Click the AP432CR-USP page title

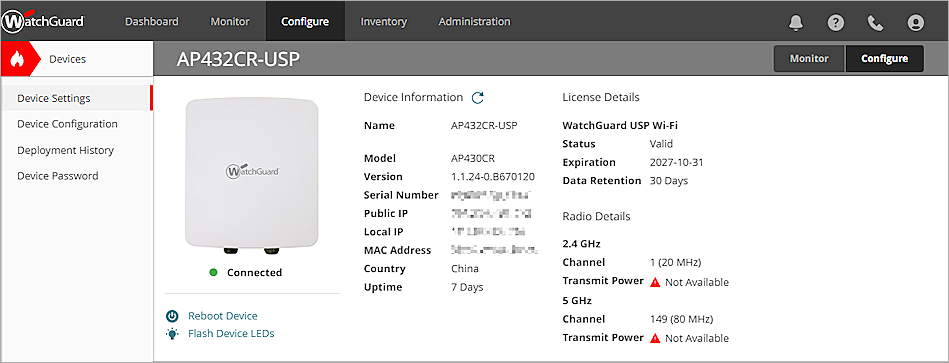(x=238, y=59)
